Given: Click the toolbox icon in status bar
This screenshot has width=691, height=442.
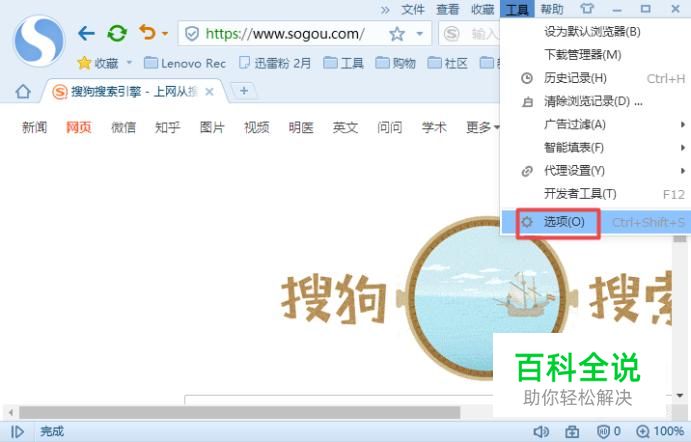Looking at the screenshot, I should (x=572, y=431).
